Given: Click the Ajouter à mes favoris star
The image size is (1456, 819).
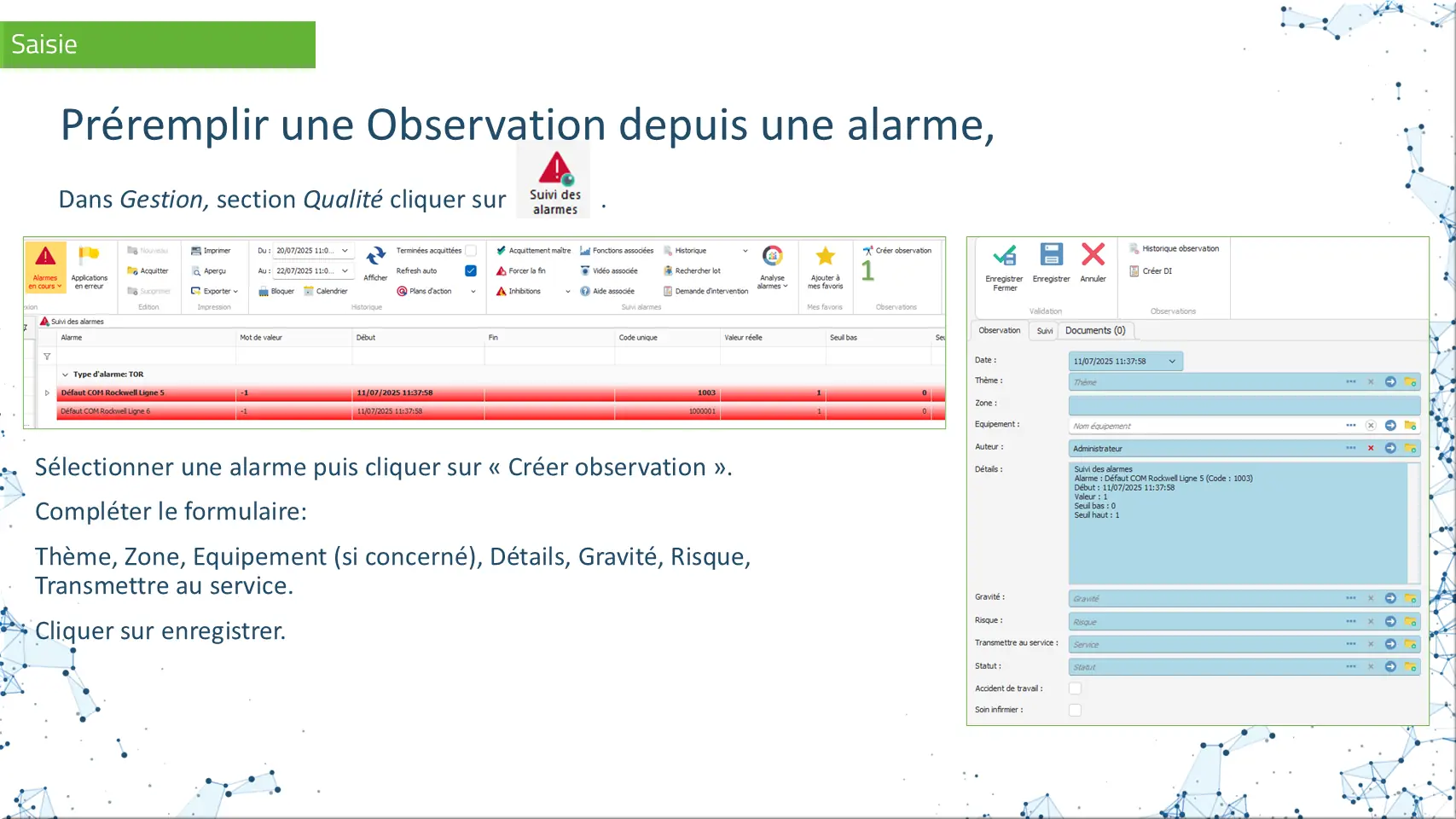Looking at the screenshot, I should point(825,257).
